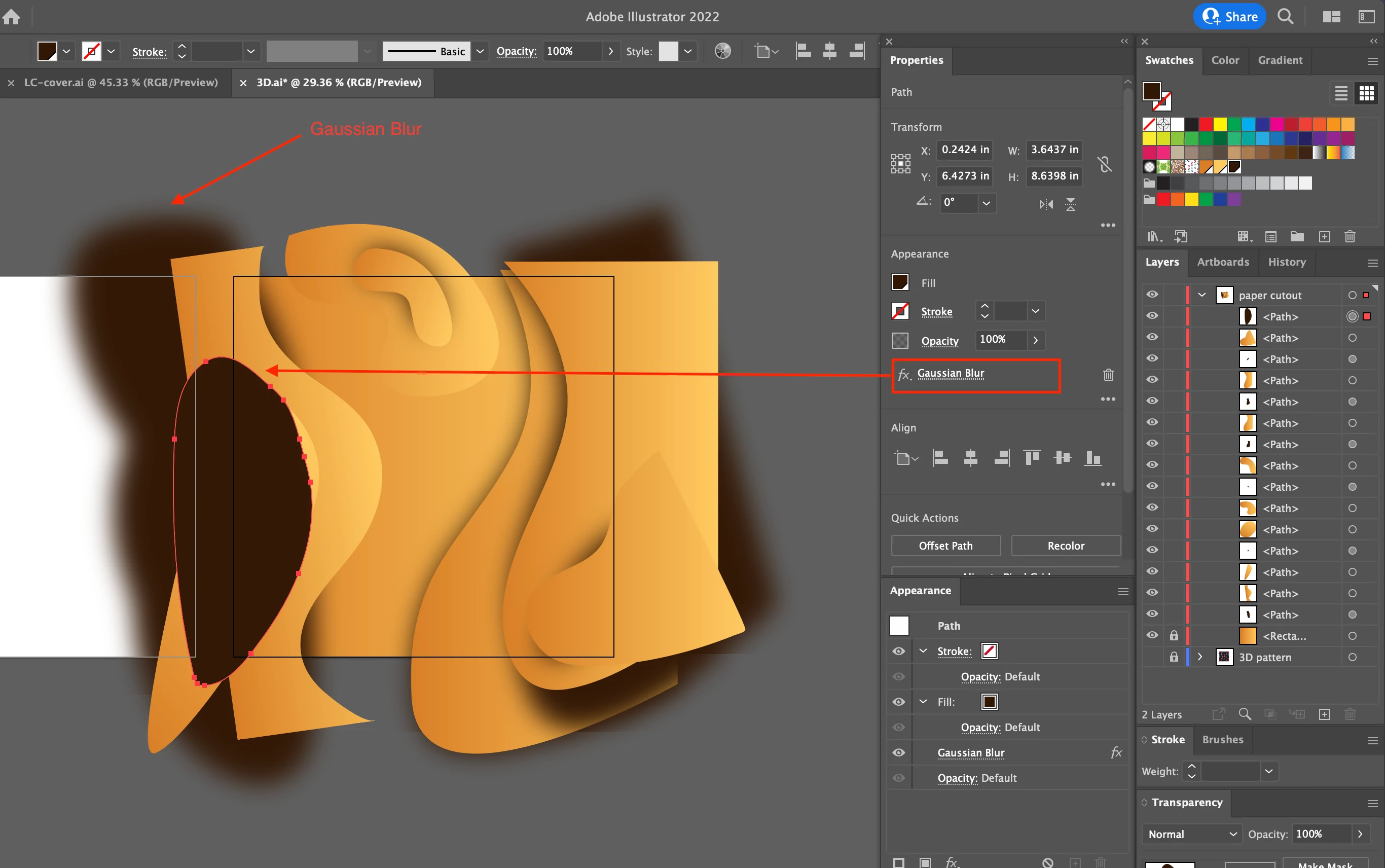Collapse the paper cutout layer

point(1201,295)
